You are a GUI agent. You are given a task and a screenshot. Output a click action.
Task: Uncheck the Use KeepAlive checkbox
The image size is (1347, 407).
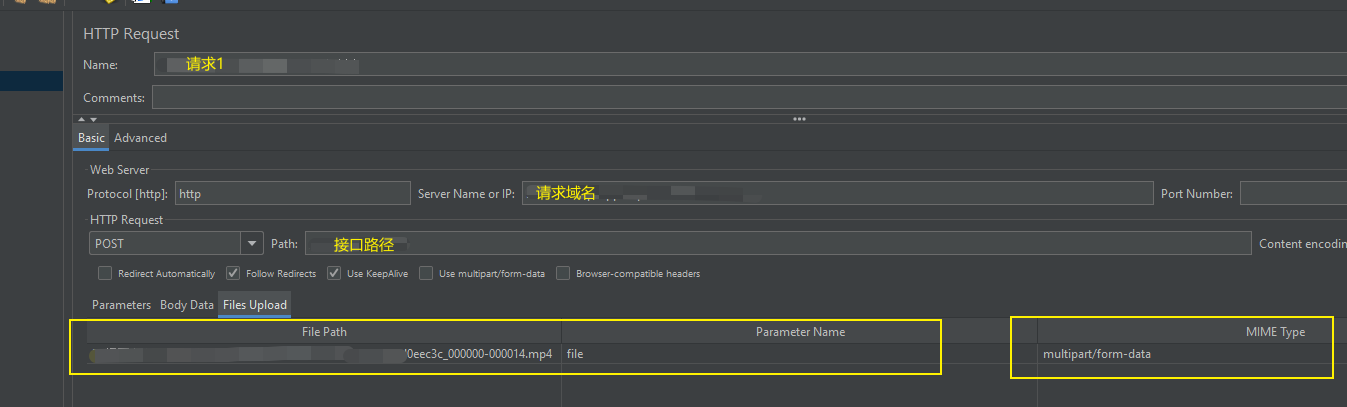[x=334, y=273]
